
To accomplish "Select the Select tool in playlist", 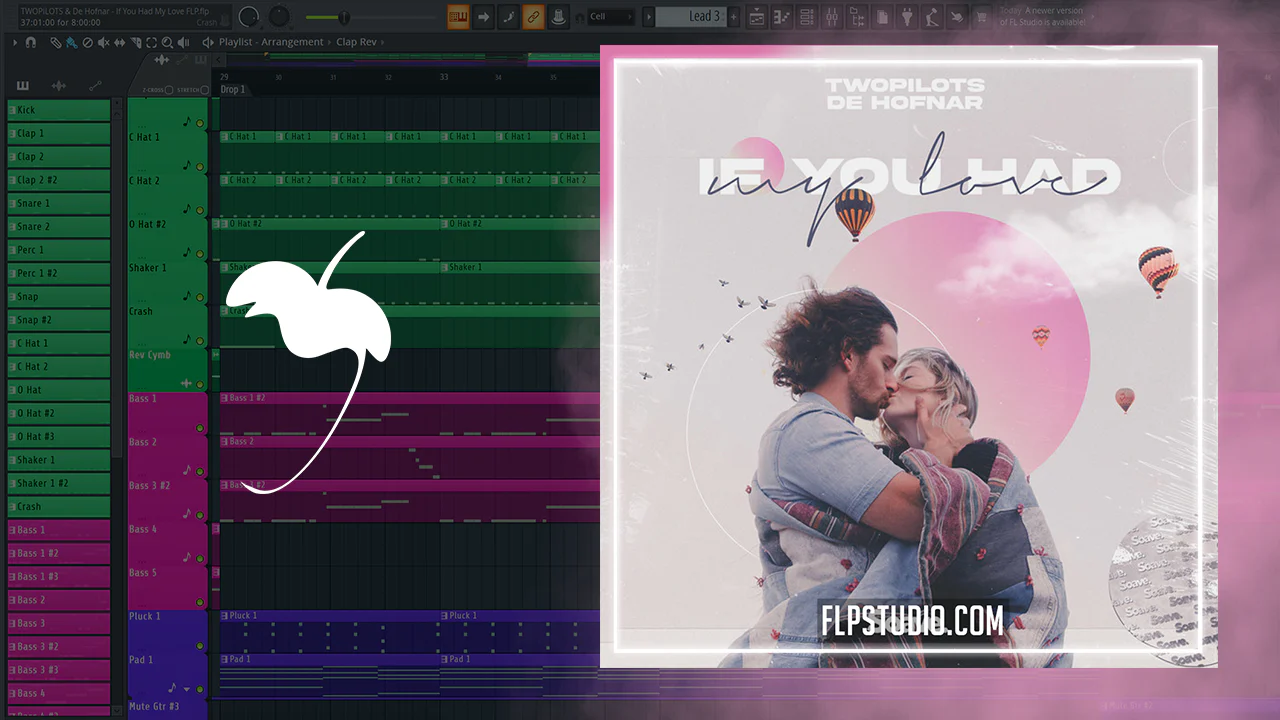I will coord(151,43).
